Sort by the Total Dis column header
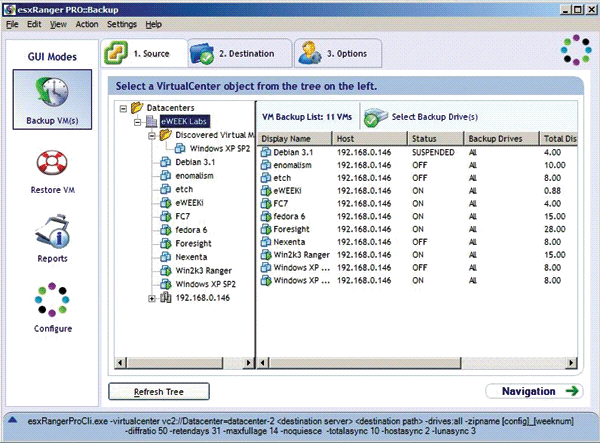 pyautogui.click(x=558, y=138)
